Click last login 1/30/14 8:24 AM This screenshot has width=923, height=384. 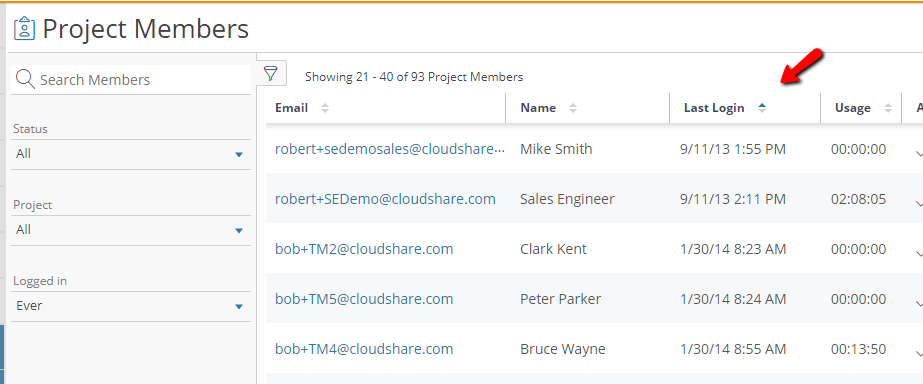point(733,299)
